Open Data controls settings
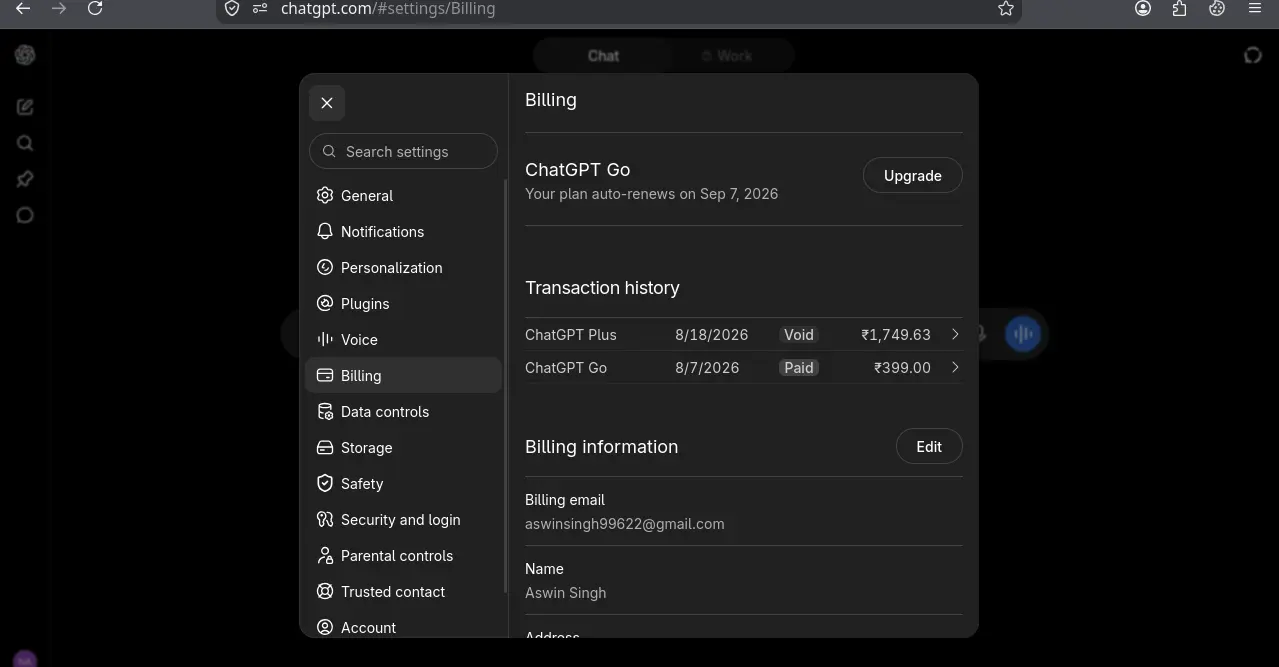1279x667 pixels. 403,411
